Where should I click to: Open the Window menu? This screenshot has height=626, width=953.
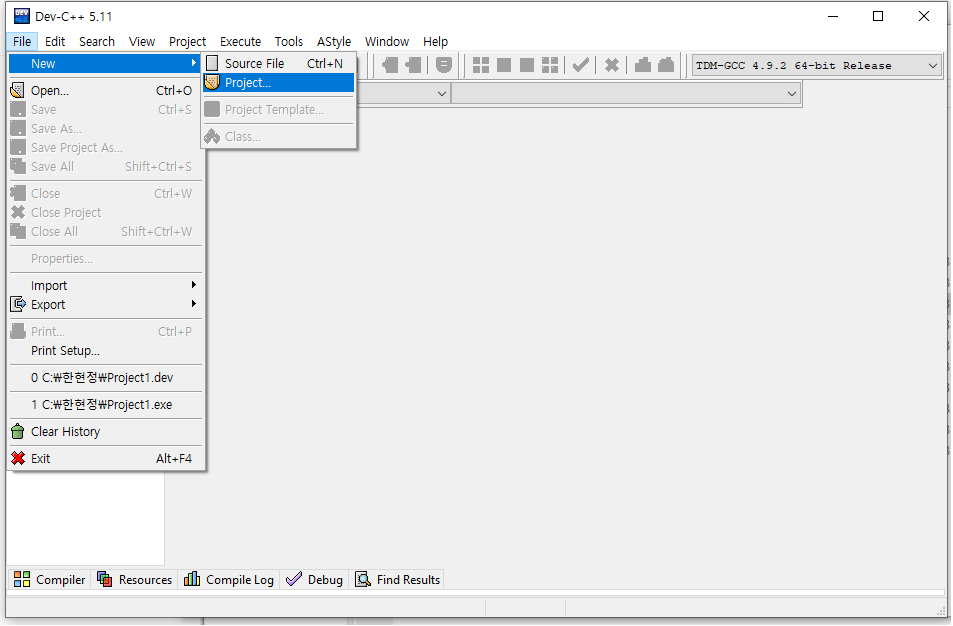(387, 41)
